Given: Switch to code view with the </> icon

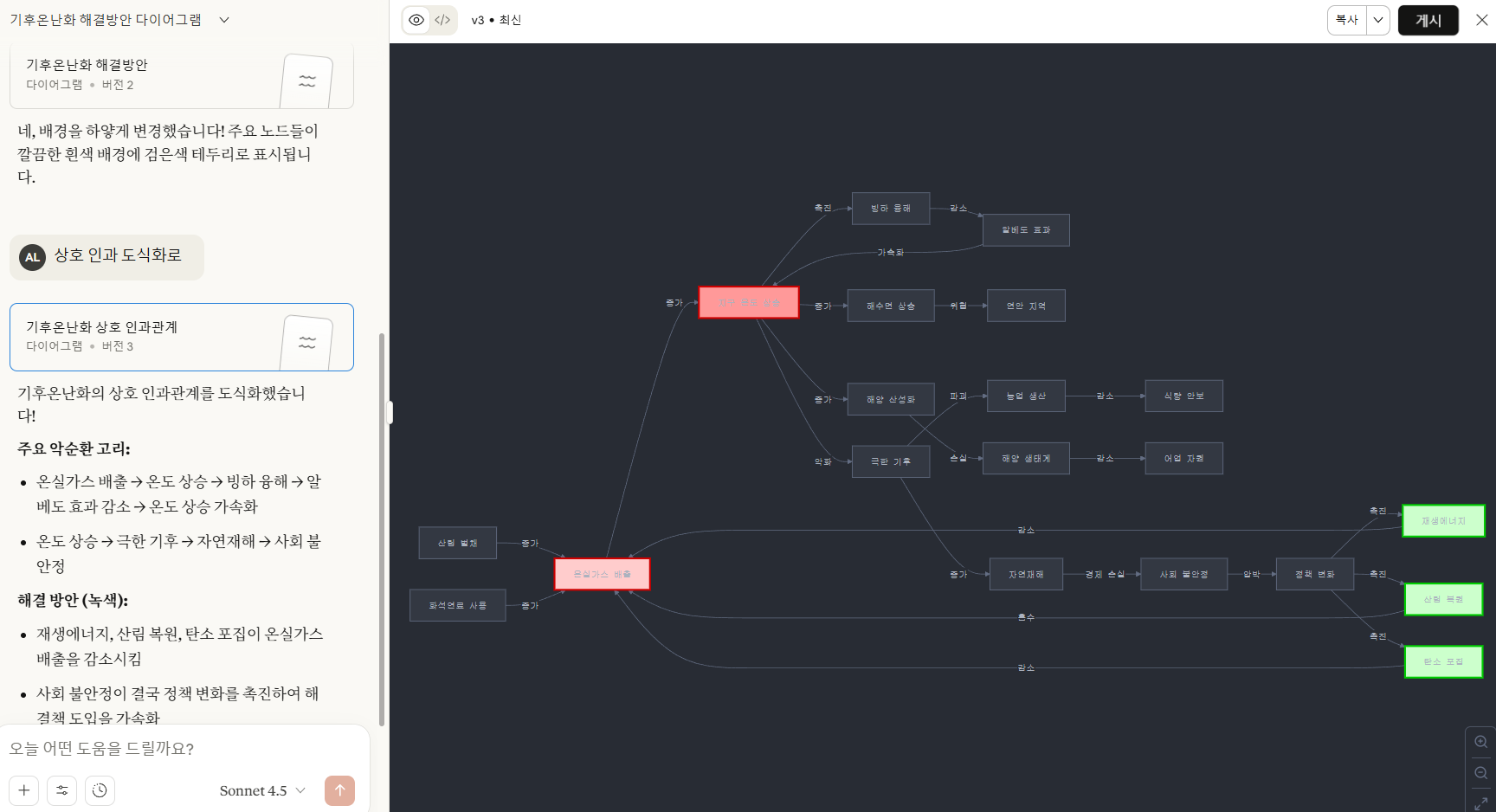Looking at the screenshot, I should (x=442, y=20).
